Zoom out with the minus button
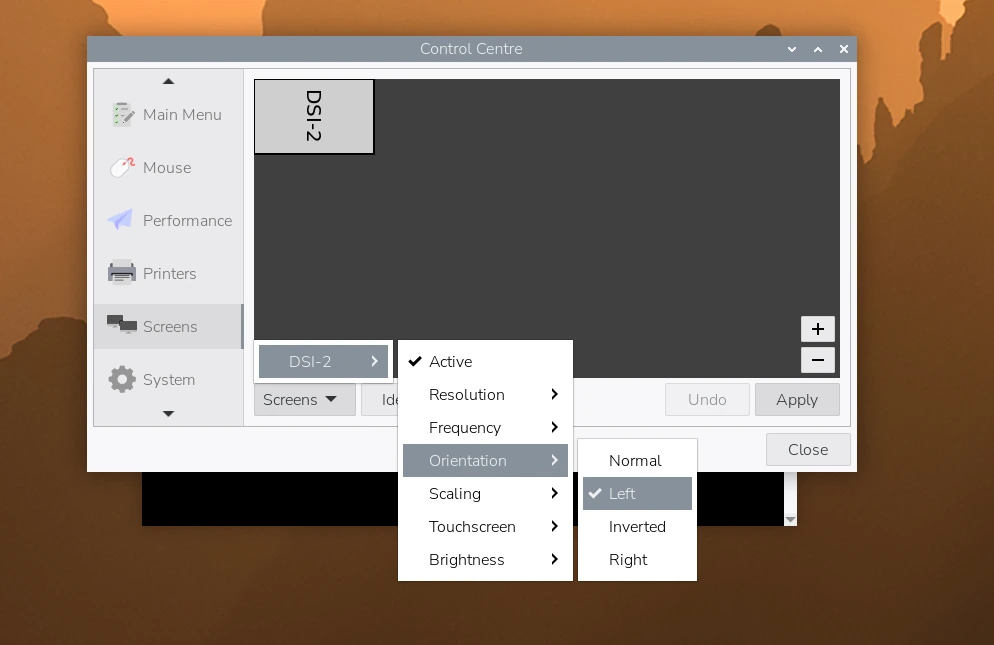Screen dimensions: 994x645 818,360
